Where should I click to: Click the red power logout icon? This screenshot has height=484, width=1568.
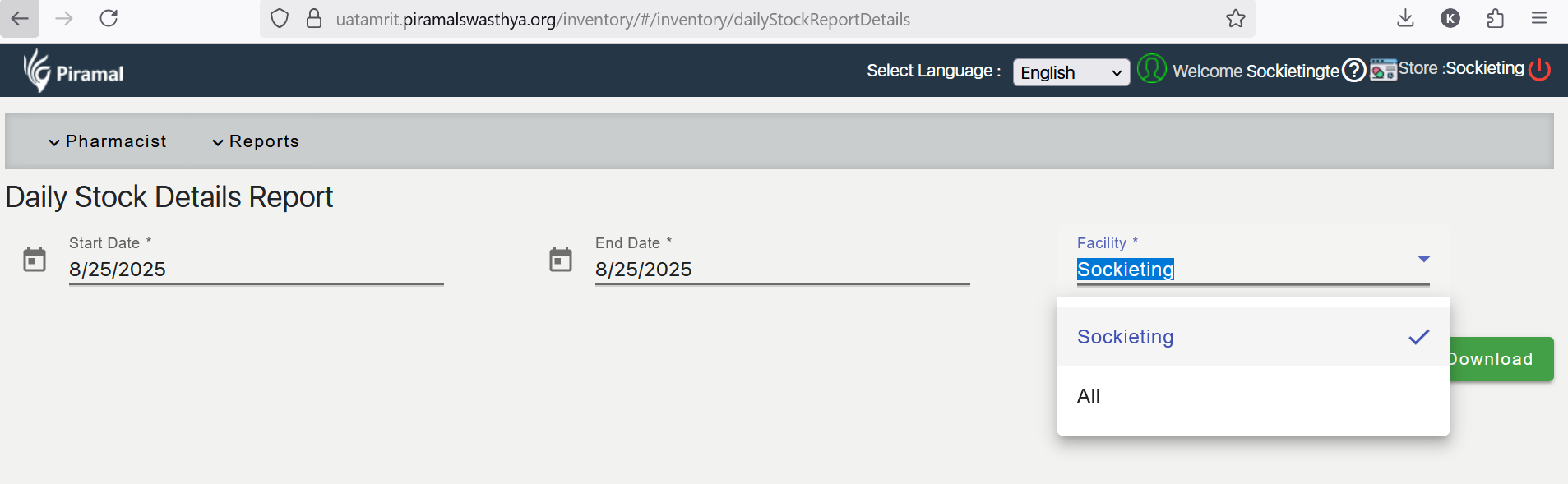[1539, 69]
